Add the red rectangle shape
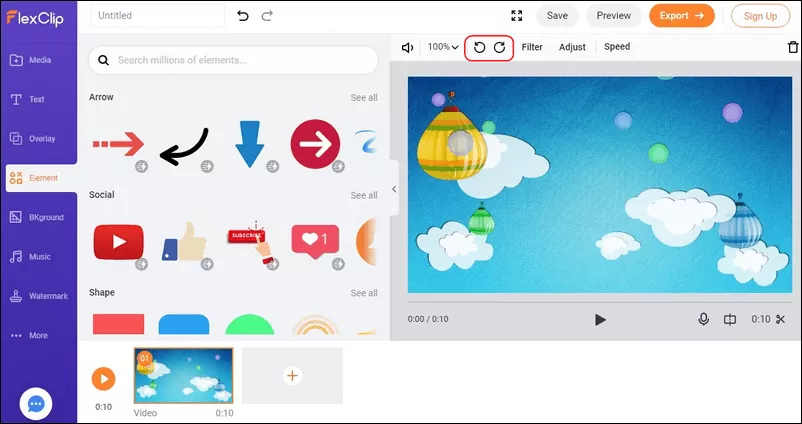 click(119, 324)
